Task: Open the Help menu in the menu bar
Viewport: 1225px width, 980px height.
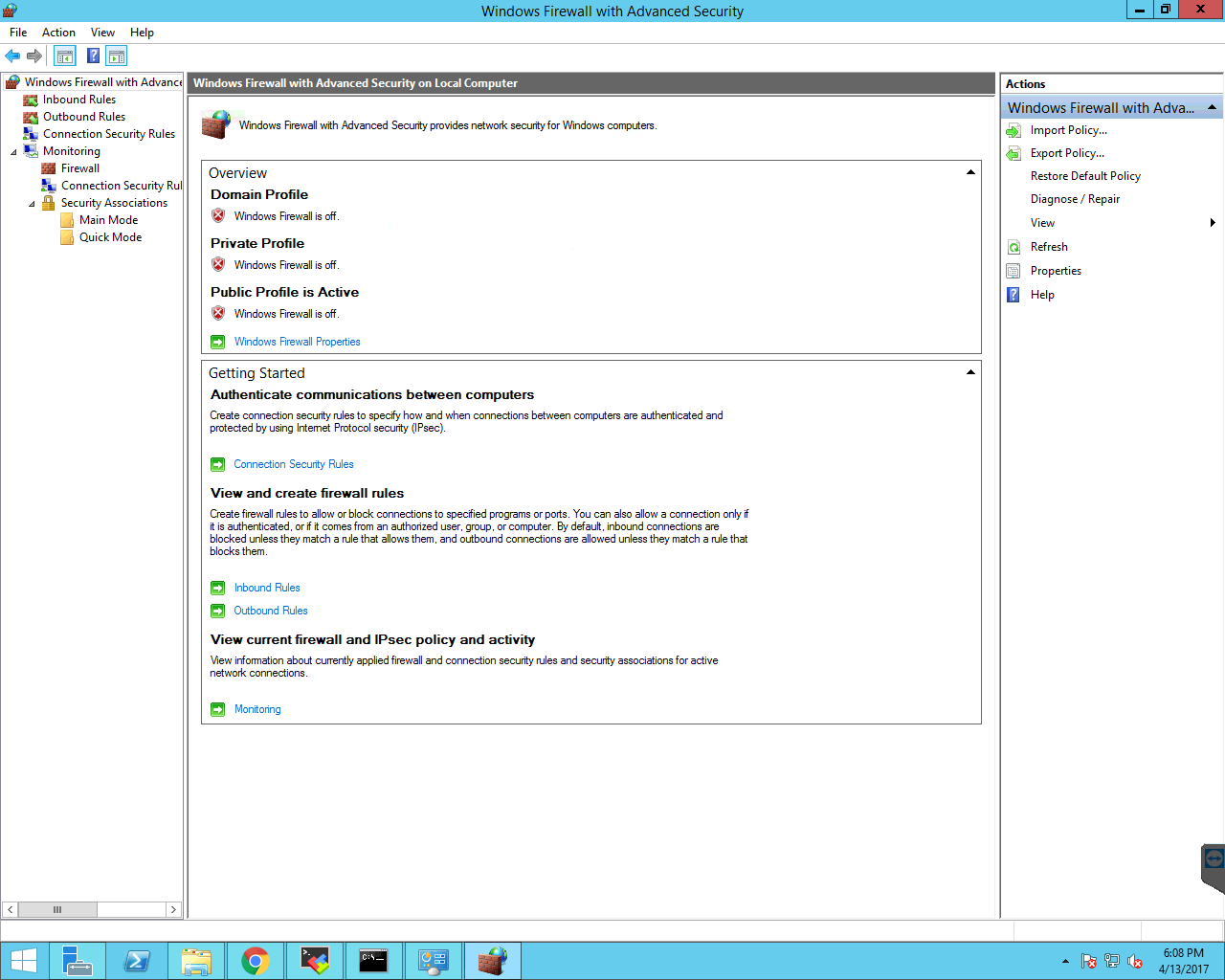Action: pos(142,33)
